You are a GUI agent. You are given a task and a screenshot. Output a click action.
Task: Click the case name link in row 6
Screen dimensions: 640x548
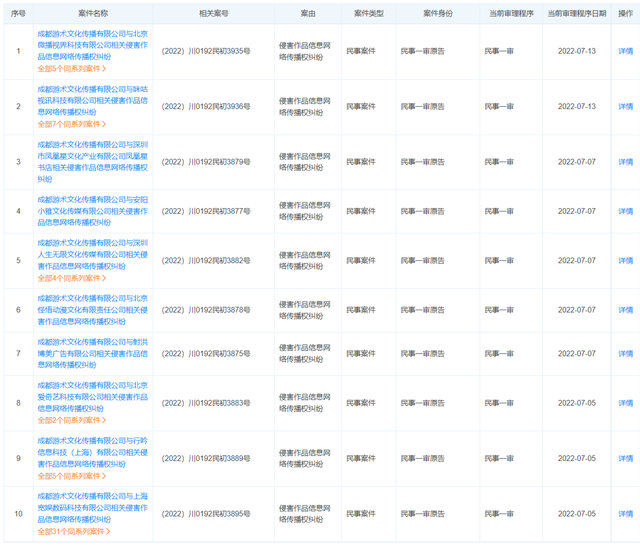93,310
